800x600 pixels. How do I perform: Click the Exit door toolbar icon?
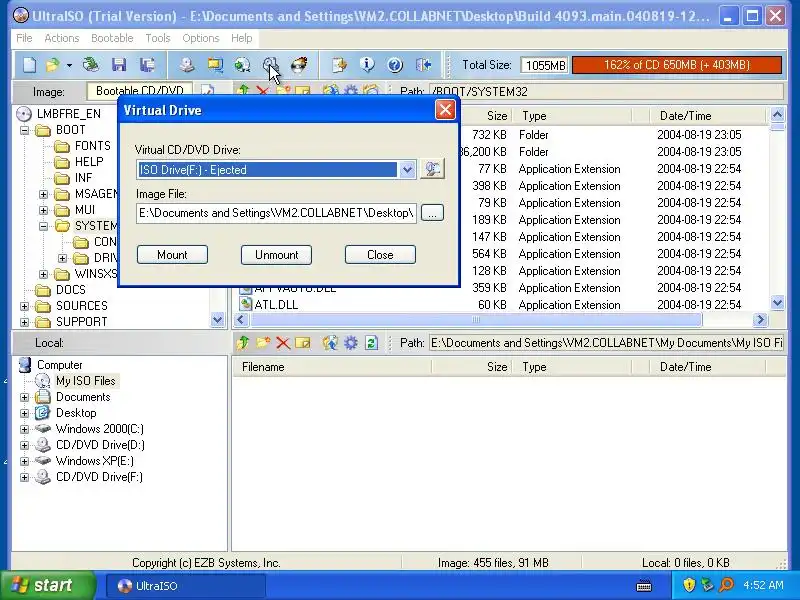coord(423,65)
